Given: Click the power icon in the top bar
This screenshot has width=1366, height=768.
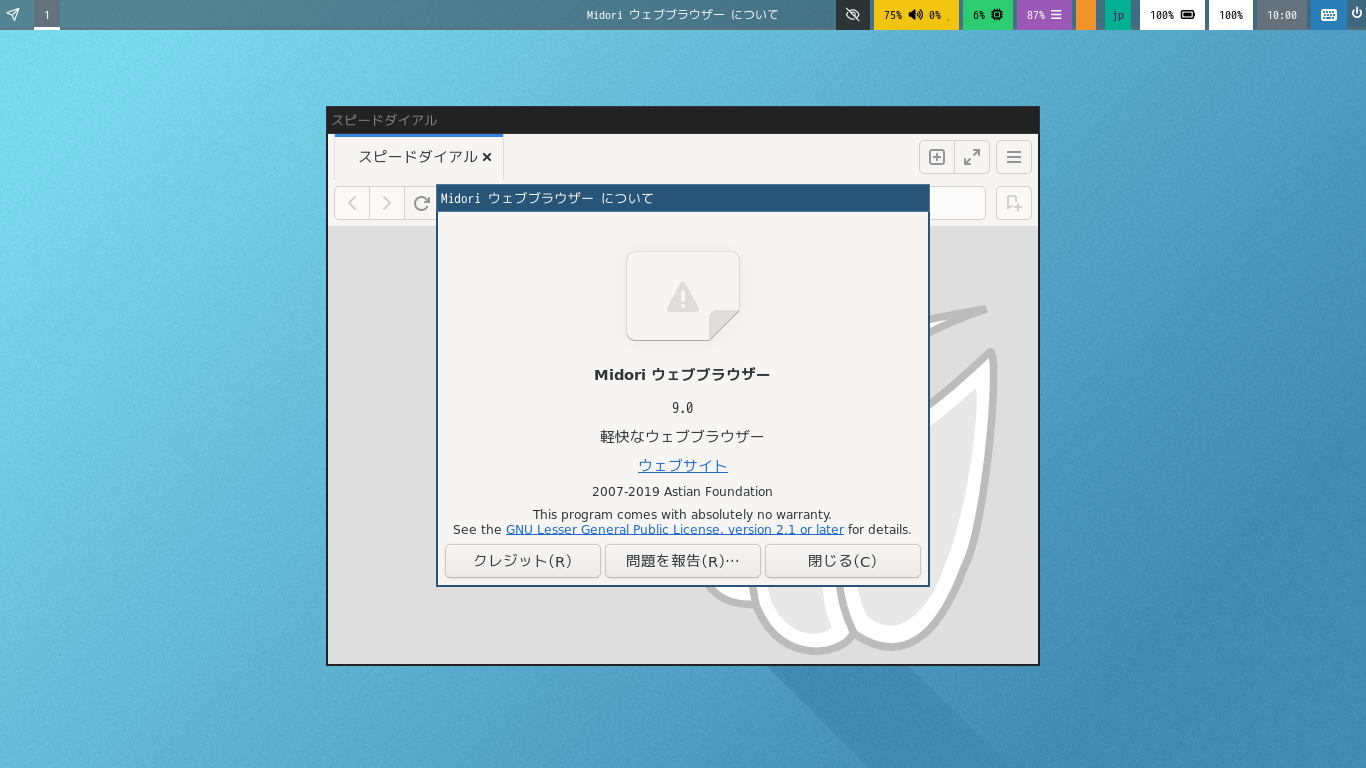Looking at the screenshot, I should [1357, 14].
